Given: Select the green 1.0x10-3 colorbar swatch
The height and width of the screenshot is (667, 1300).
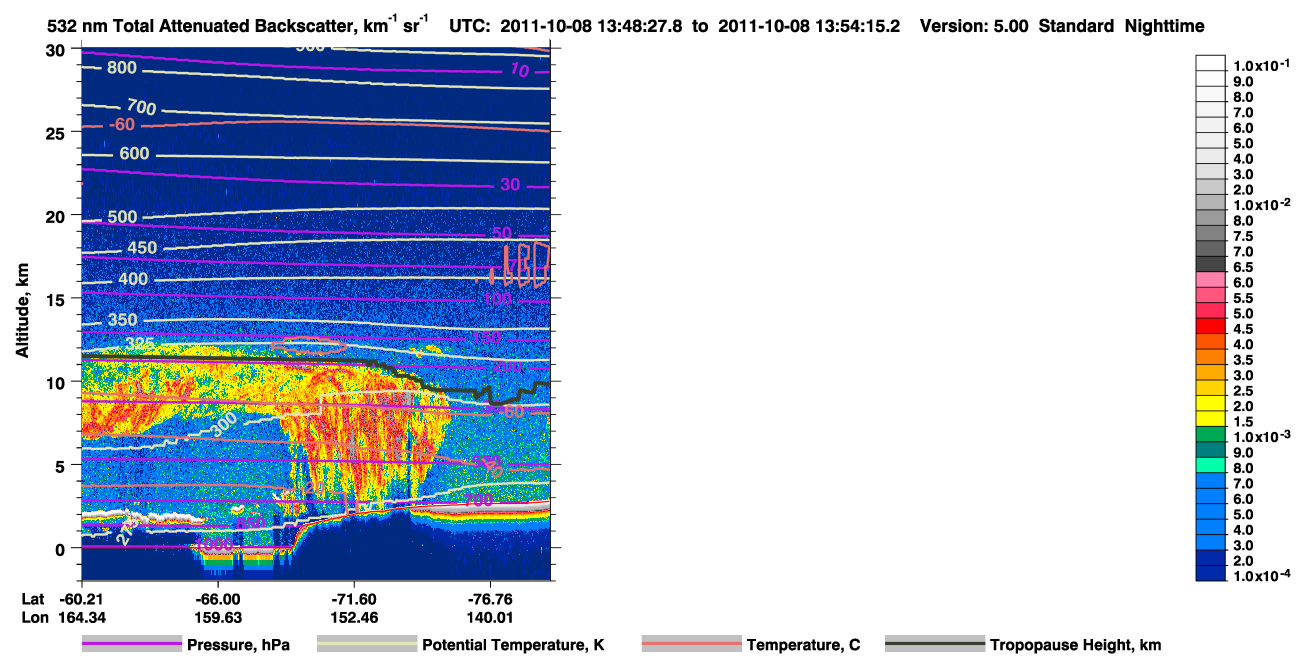Looking at the screenshot, I should click(x=1210, y=435).
